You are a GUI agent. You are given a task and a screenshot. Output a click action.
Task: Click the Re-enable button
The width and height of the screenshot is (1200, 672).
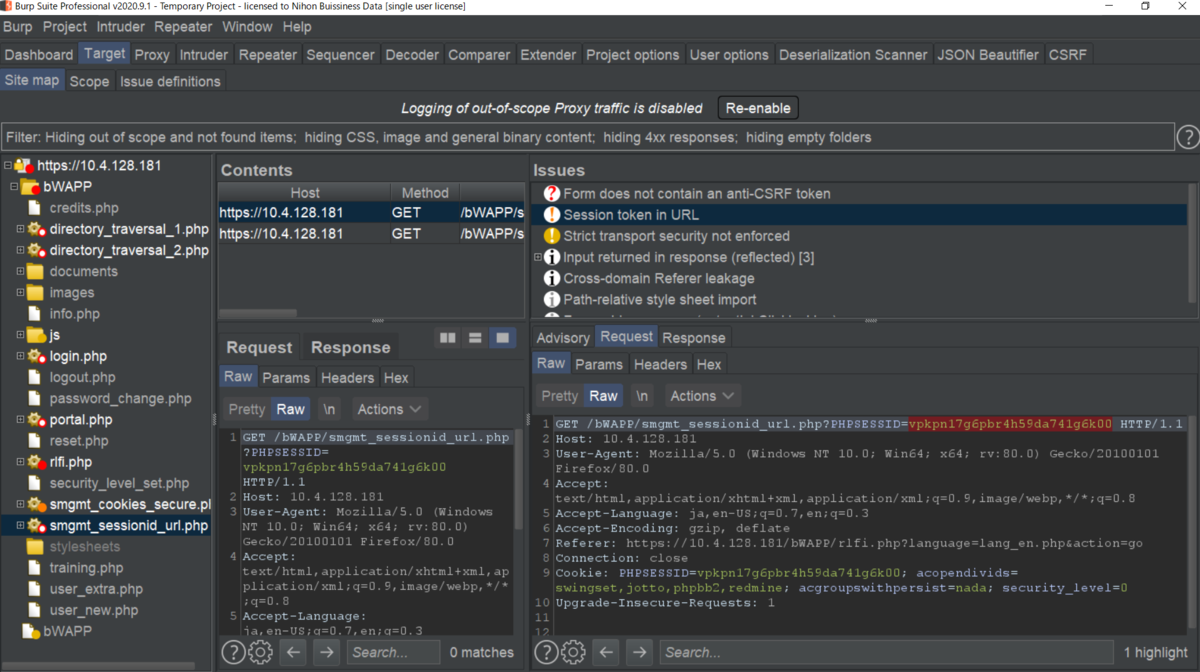pos(758,108)
